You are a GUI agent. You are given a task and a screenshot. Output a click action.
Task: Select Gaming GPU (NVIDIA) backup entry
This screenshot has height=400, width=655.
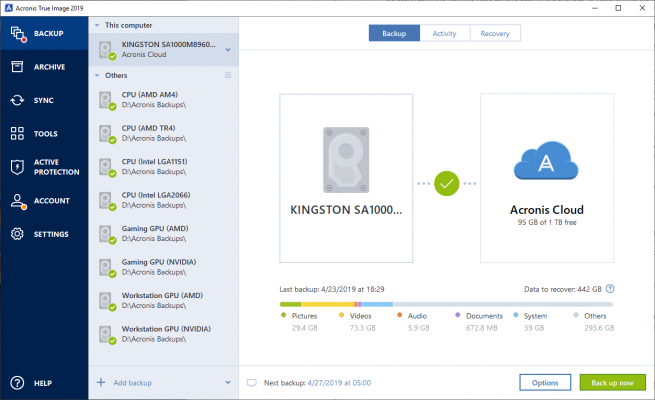tap(163, 268)
